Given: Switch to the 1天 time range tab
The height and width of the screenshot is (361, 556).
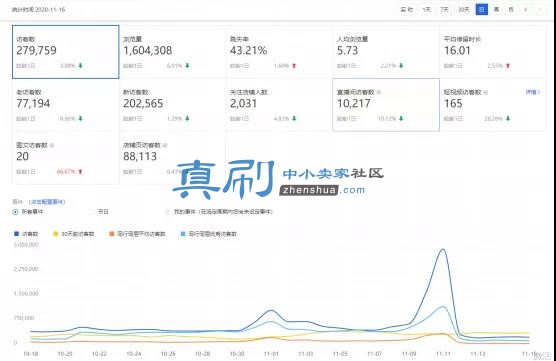Looking at the screenshot, I should [x=426, y=10].
